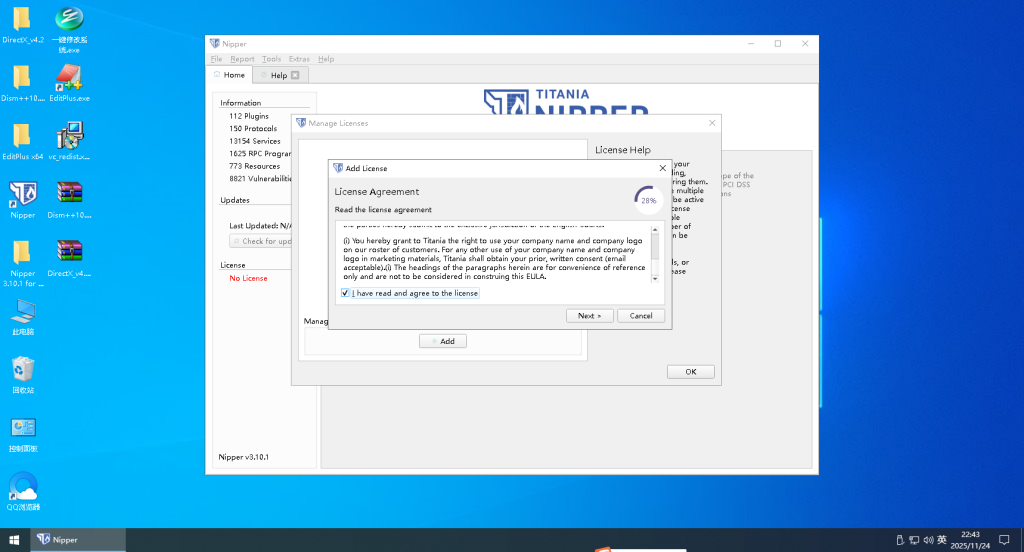The width and height of the screenshot is (1024, 552).
Task: Open the File menu
Action: tap(216, 59)
